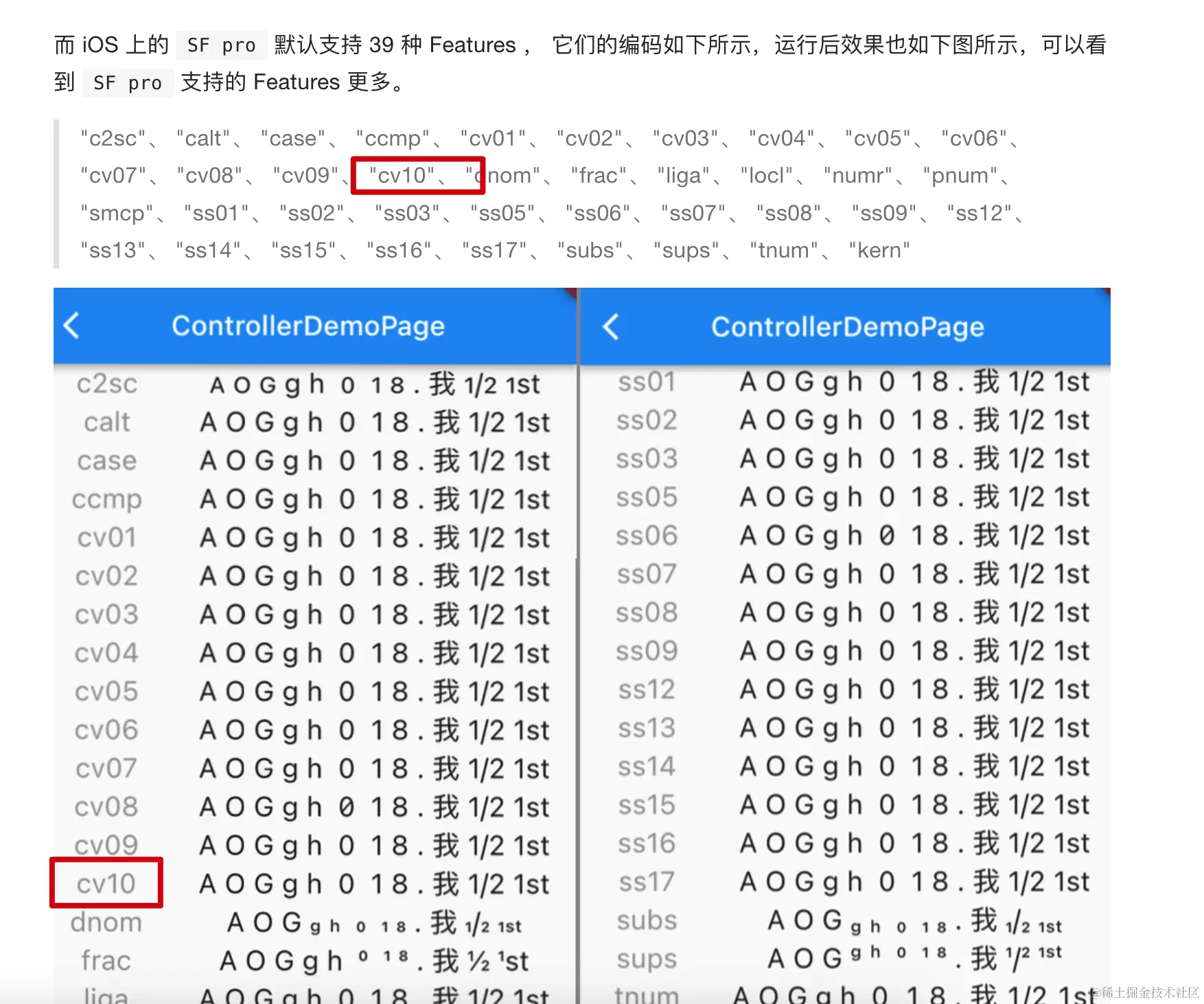Click the cv05 row label
This screenshot has width=1204, height=1004.
107,692
